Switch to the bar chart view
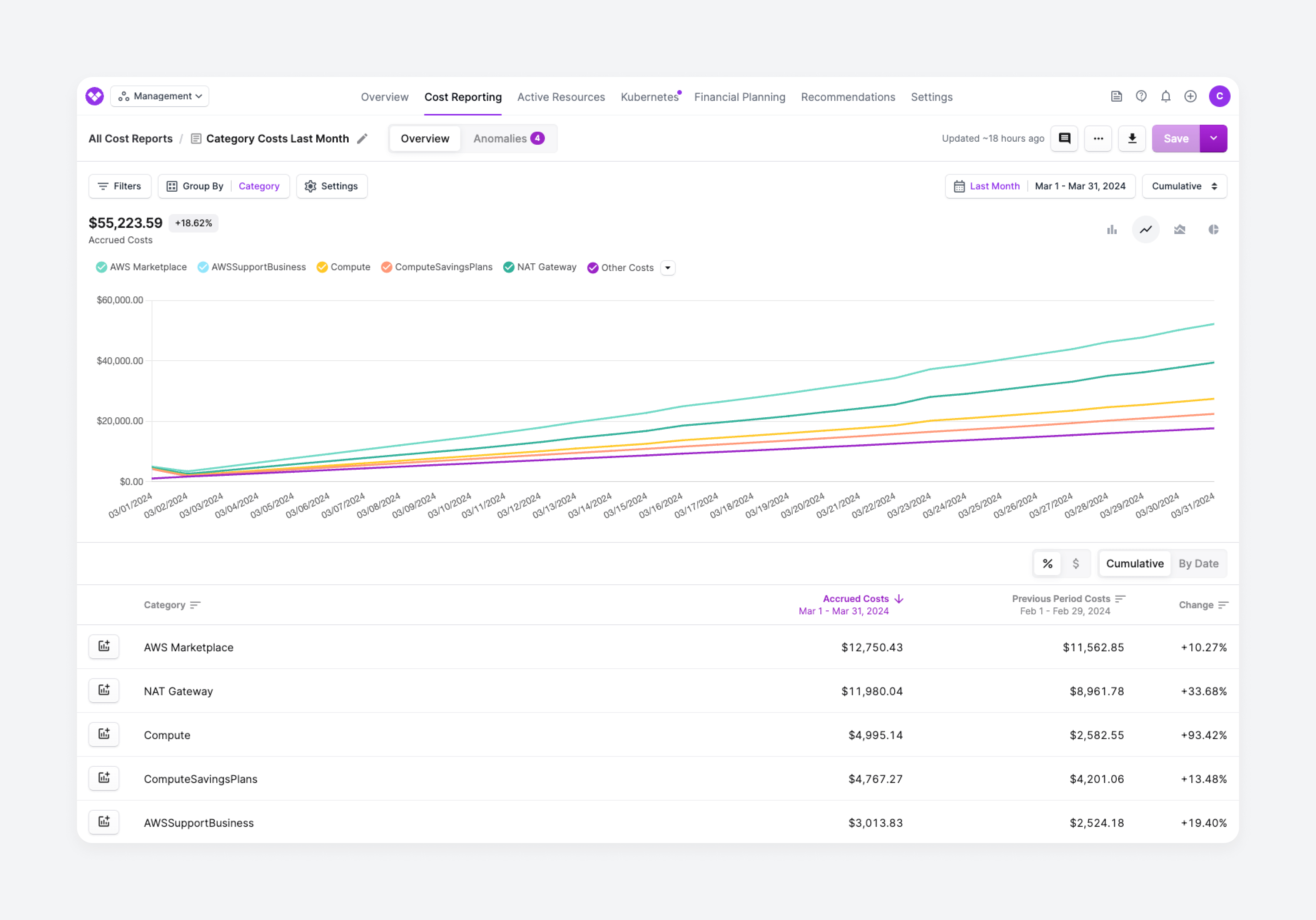The height and width of the screenshot is (920, 1316). click(1112, 229)
